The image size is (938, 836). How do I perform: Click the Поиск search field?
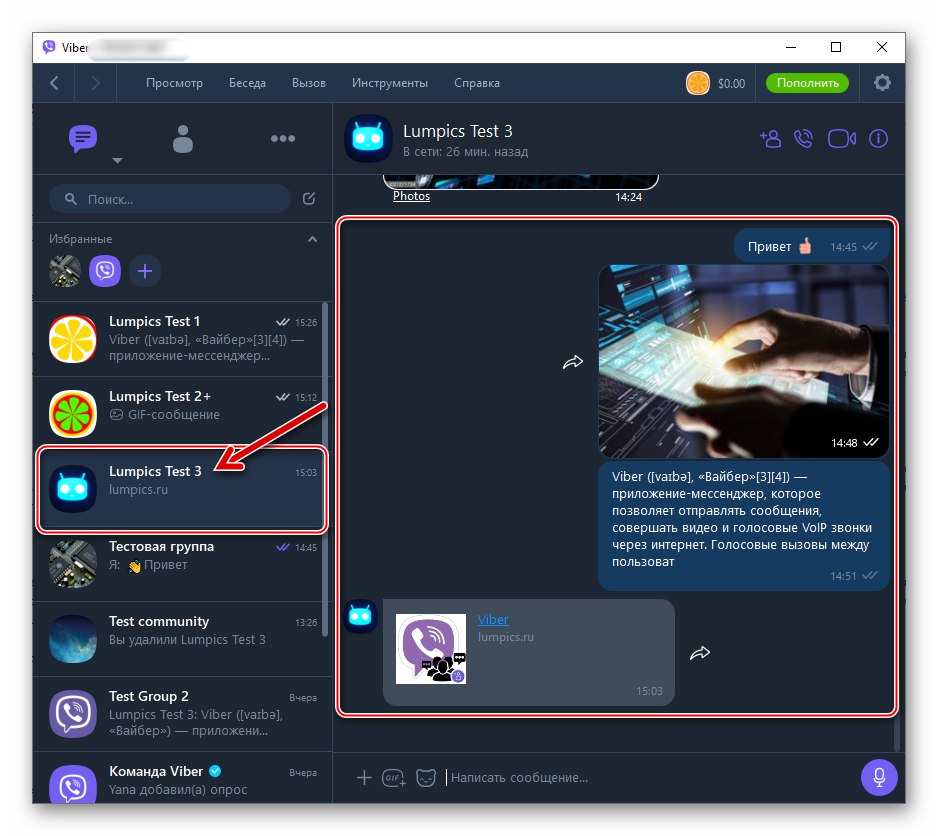(170, 199)
